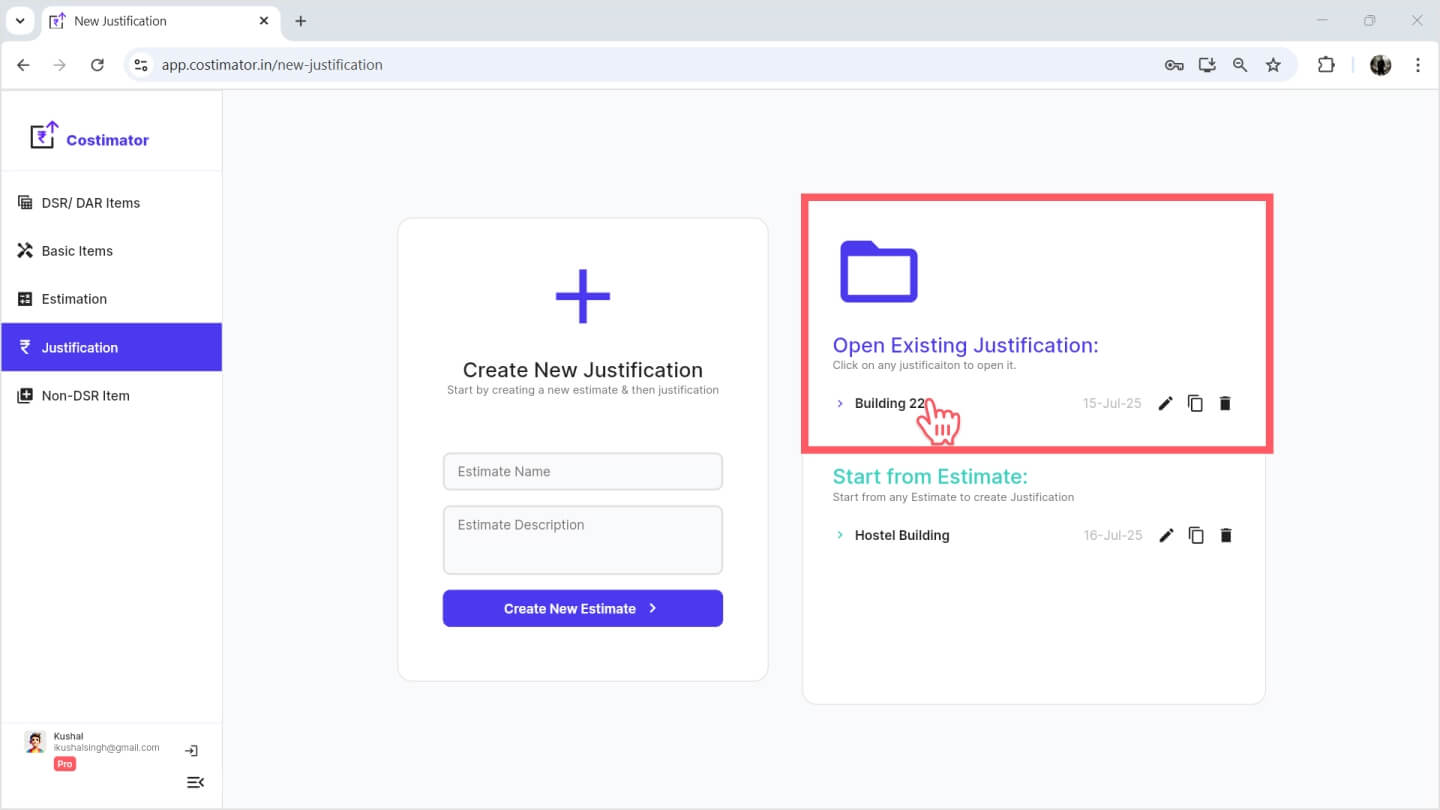The image size is (1440, 810).
Task: Collapse sidebar with menu-collapse icon
Action: [x=195, y=782]
